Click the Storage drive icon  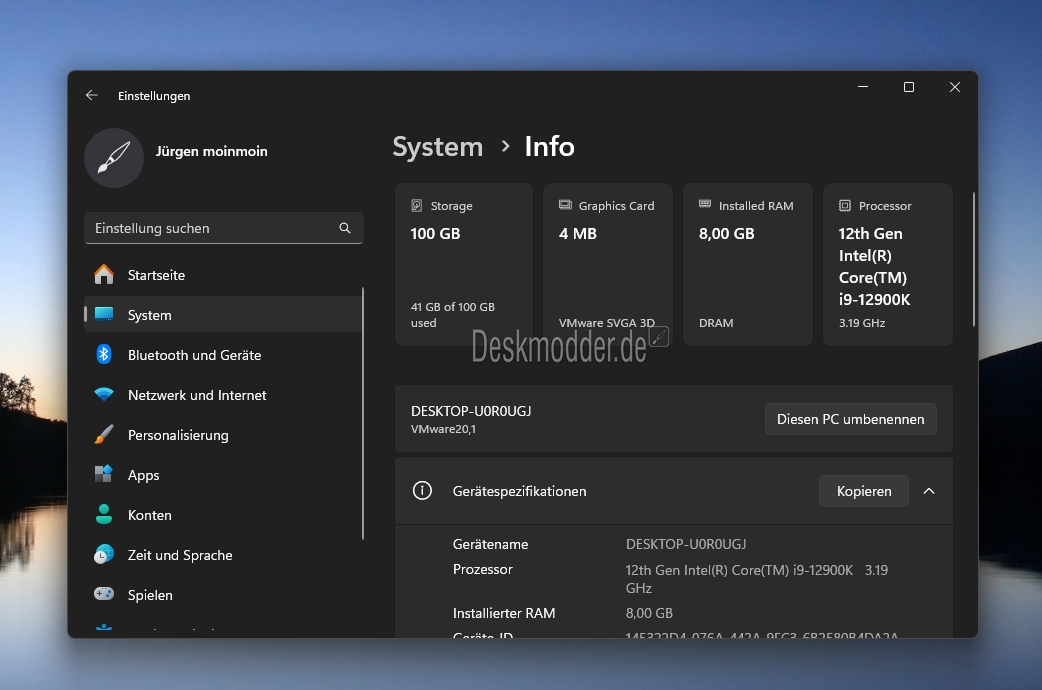pos(417,205)
